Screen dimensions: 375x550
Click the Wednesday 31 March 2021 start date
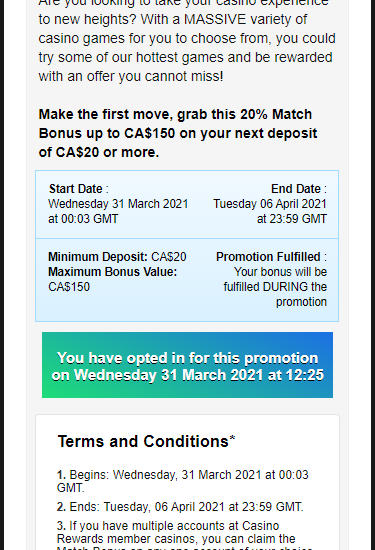coord(118,204)
